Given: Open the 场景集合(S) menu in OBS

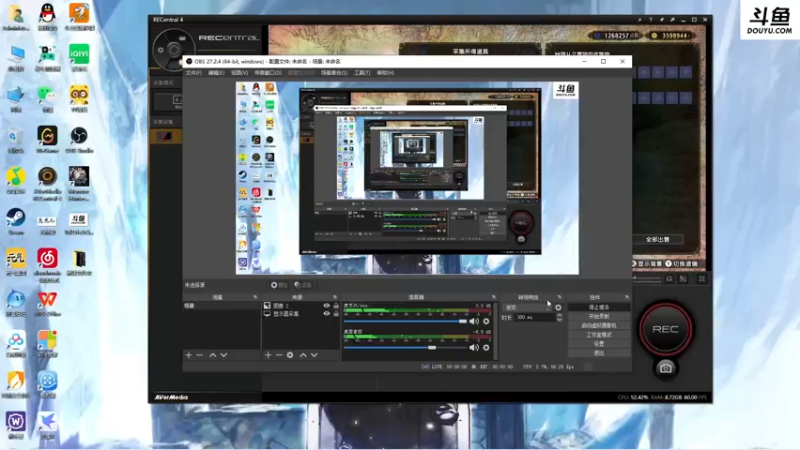Looking at the screenshot, I should [334, 73].
